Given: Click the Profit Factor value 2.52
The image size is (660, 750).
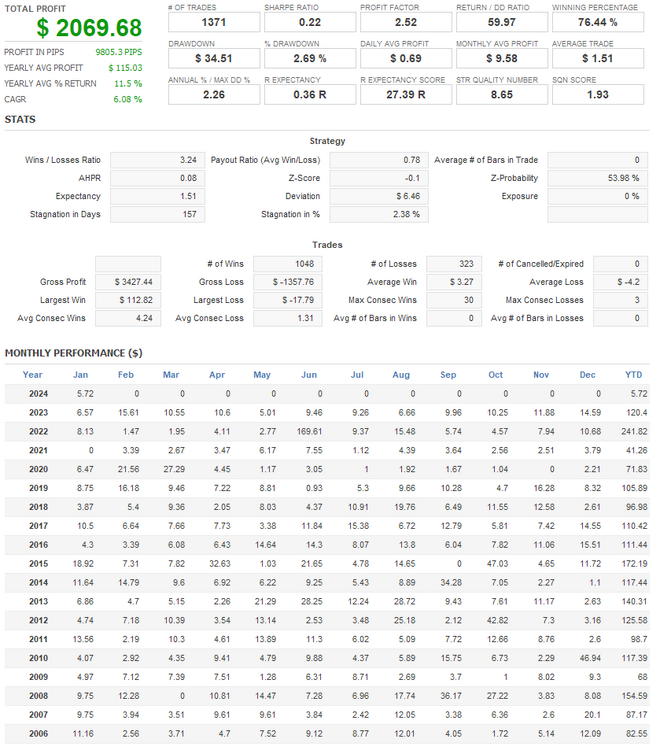Looking at the screenshot, I should click(406, 22).
